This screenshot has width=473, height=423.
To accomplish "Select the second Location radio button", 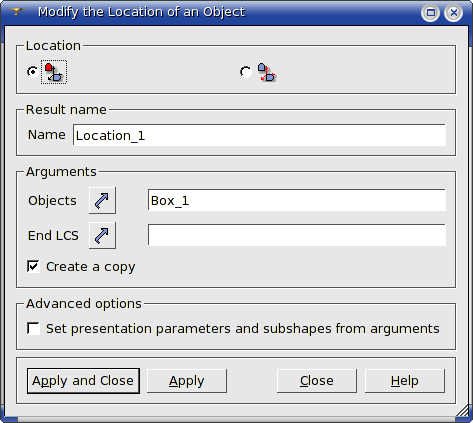I will [246, 72].
